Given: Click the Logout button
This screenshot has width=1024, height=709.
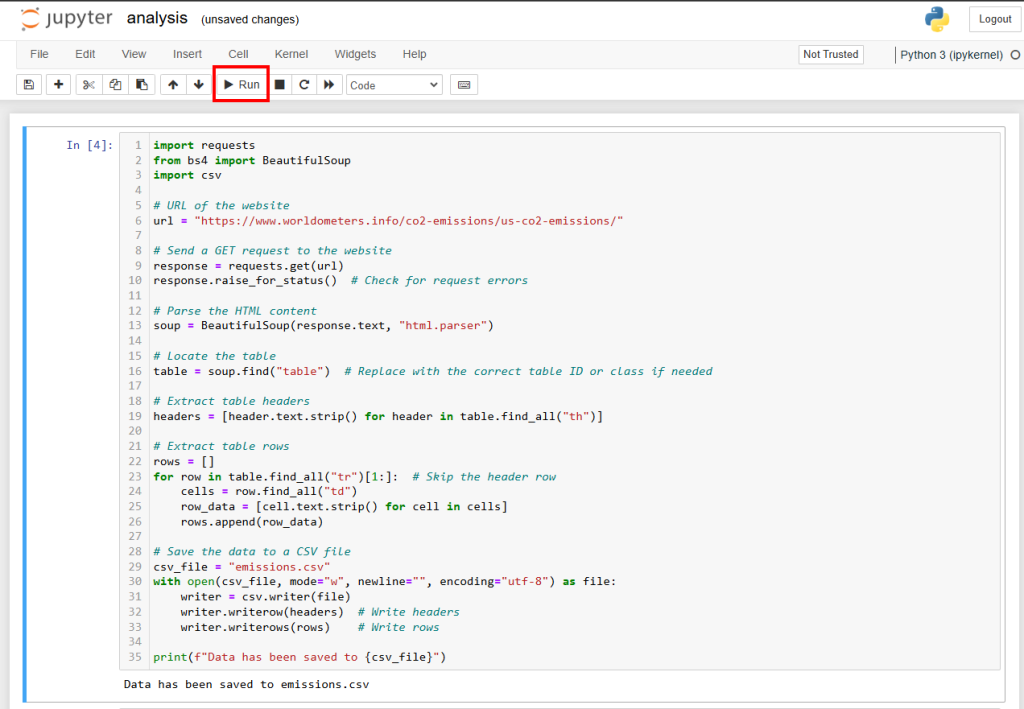Looking at the screenshot, I should click(994, 18).
